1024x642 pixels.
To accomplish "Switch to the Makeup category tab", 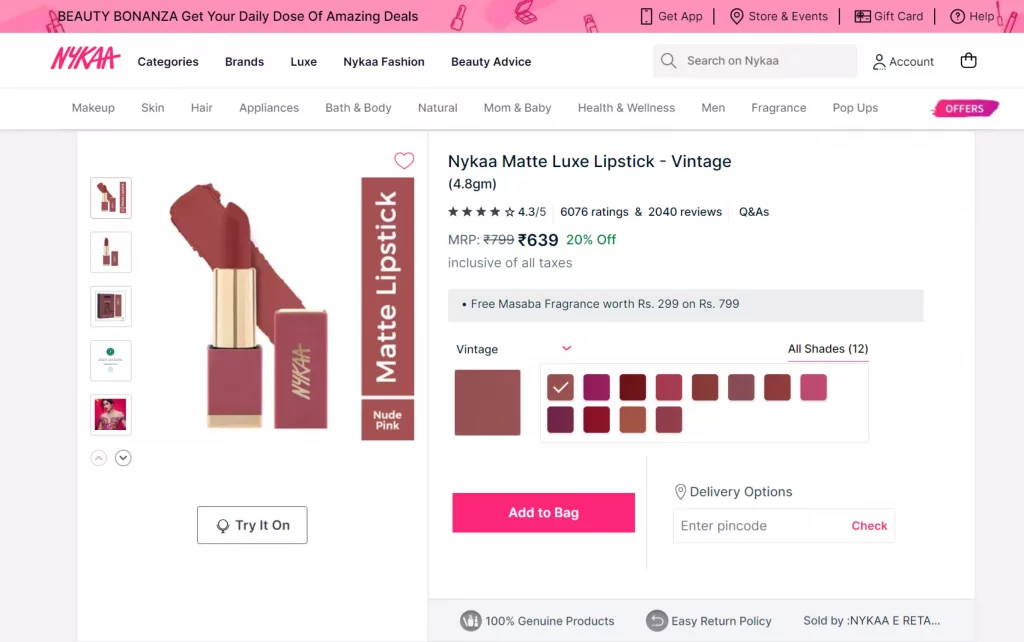I will coord(93,107).
